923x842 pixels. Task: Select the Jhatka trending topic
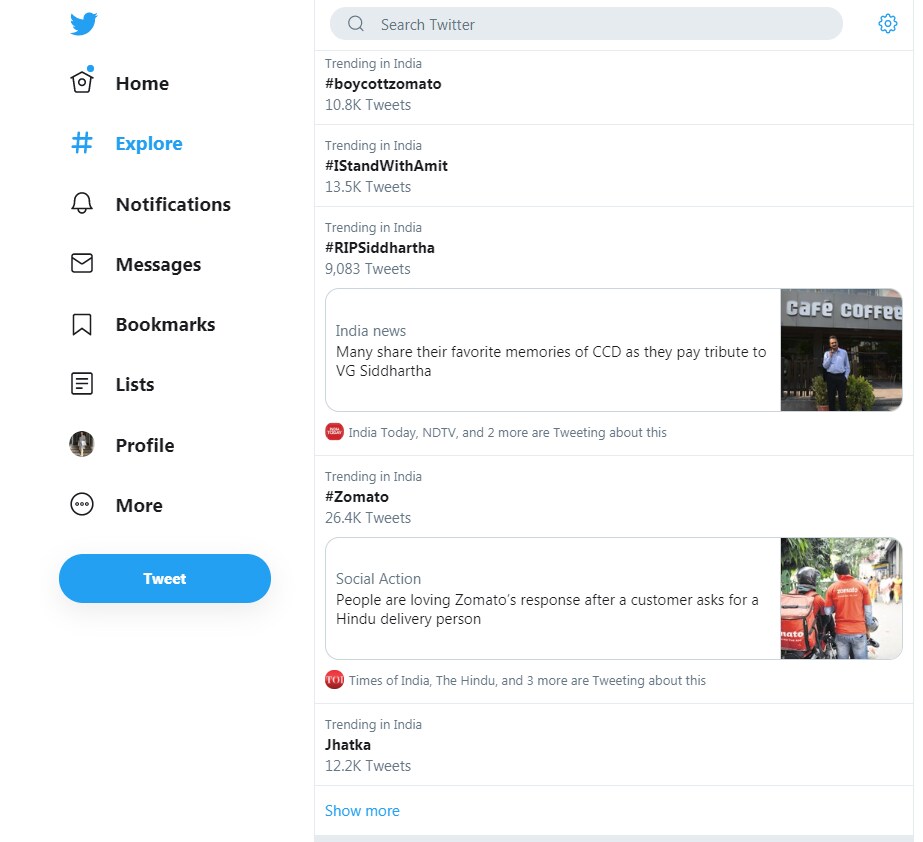[x=348, y=745]
